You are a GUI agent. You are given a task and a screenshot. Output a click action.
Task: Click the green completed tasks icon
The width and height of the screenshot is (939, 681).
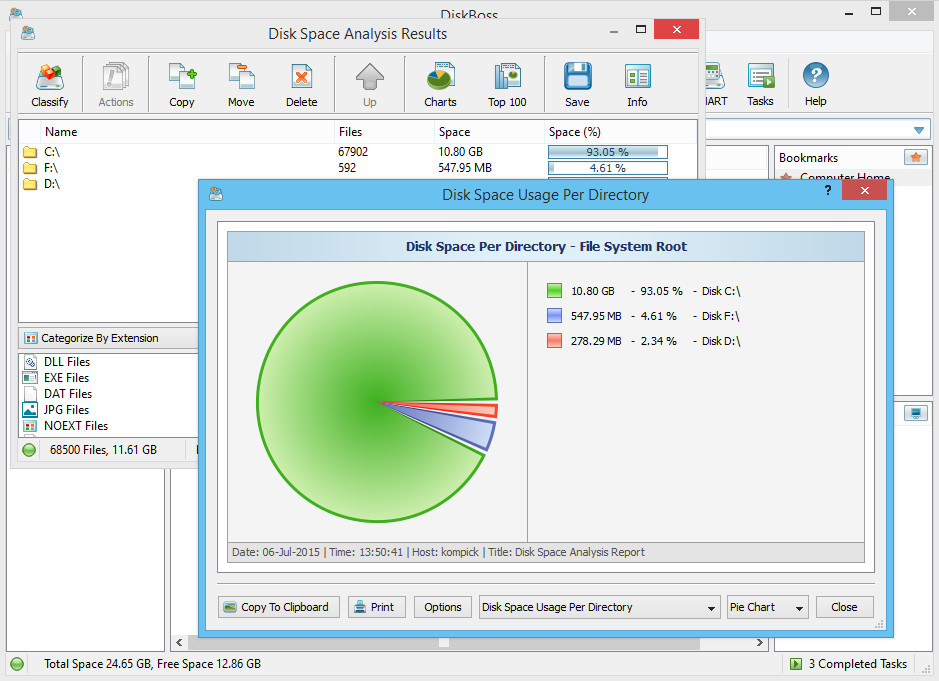(x=796, y=664)
